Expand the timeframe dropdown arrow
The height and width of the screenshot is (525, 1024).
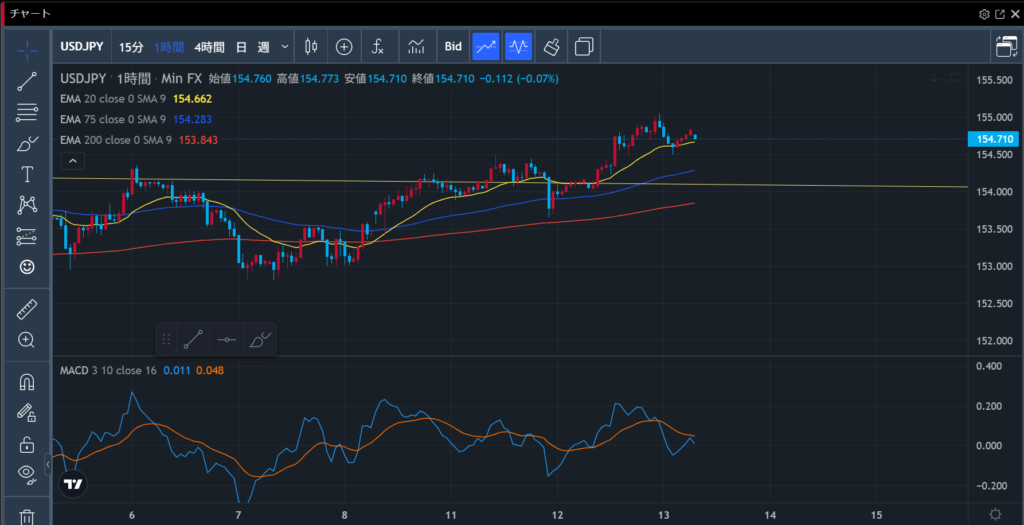pos(285,47)
